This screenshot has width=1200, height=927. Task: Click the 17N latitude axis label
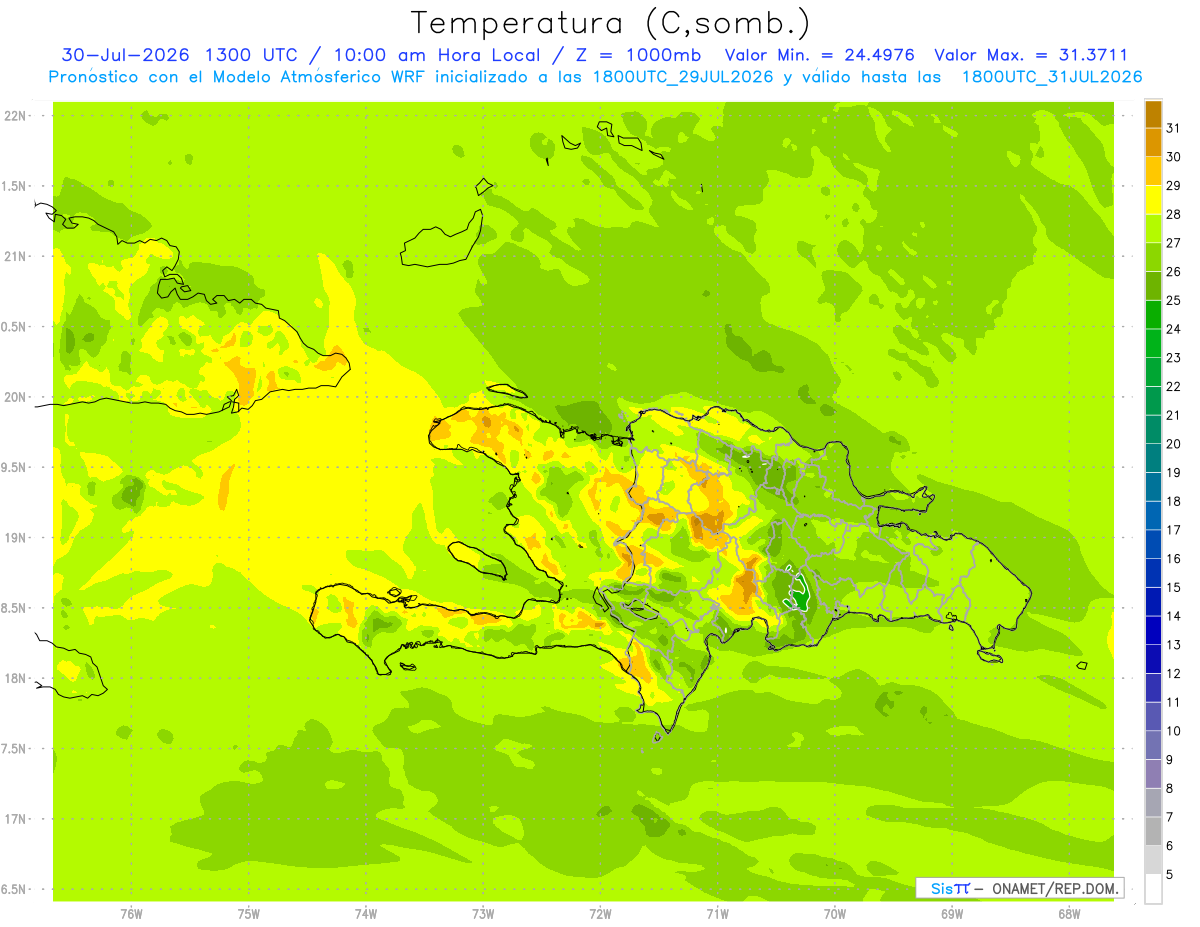15,819
